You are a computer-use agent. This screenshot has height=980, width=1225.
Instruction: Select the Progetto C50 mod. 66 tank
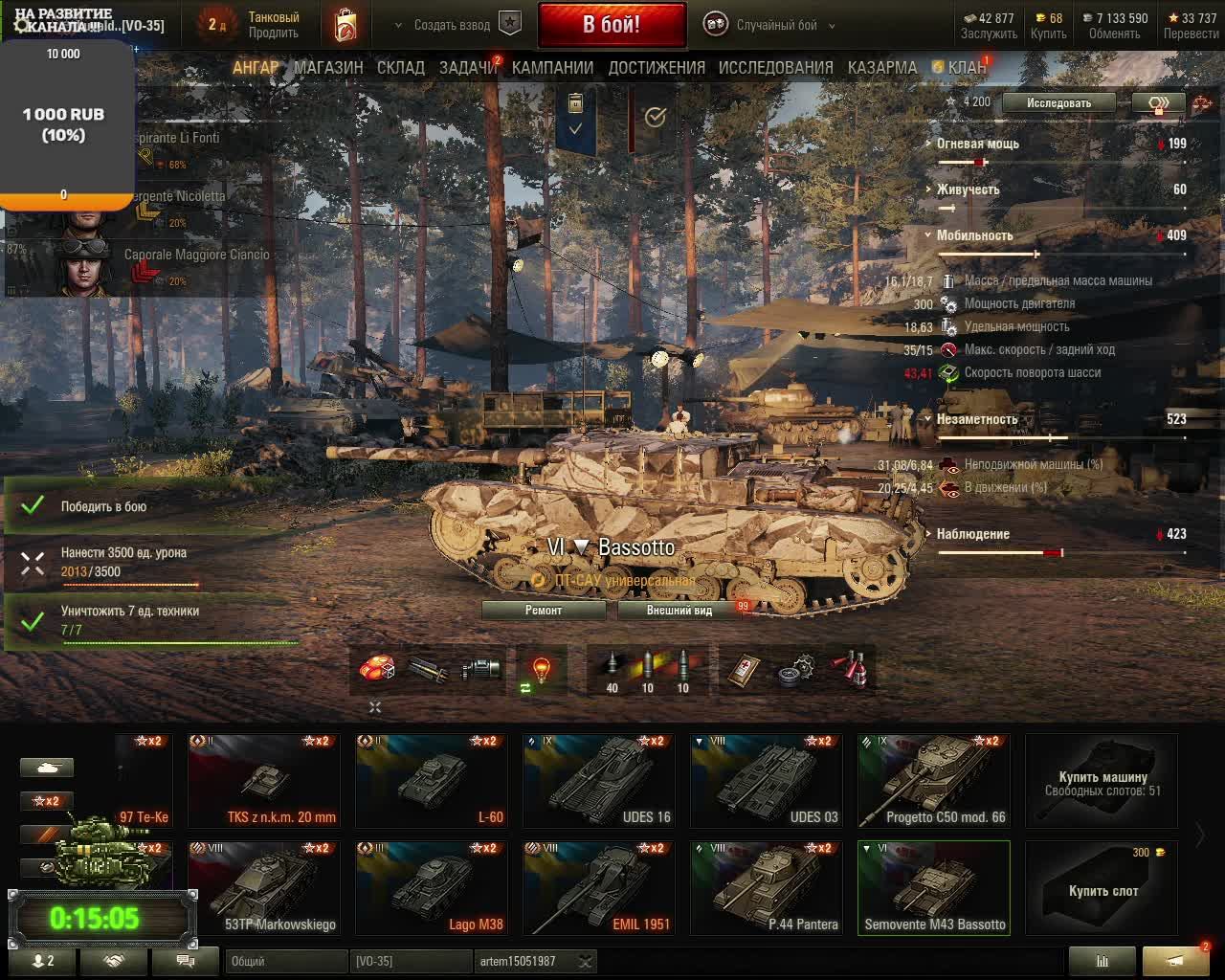[x=934, y=780]
